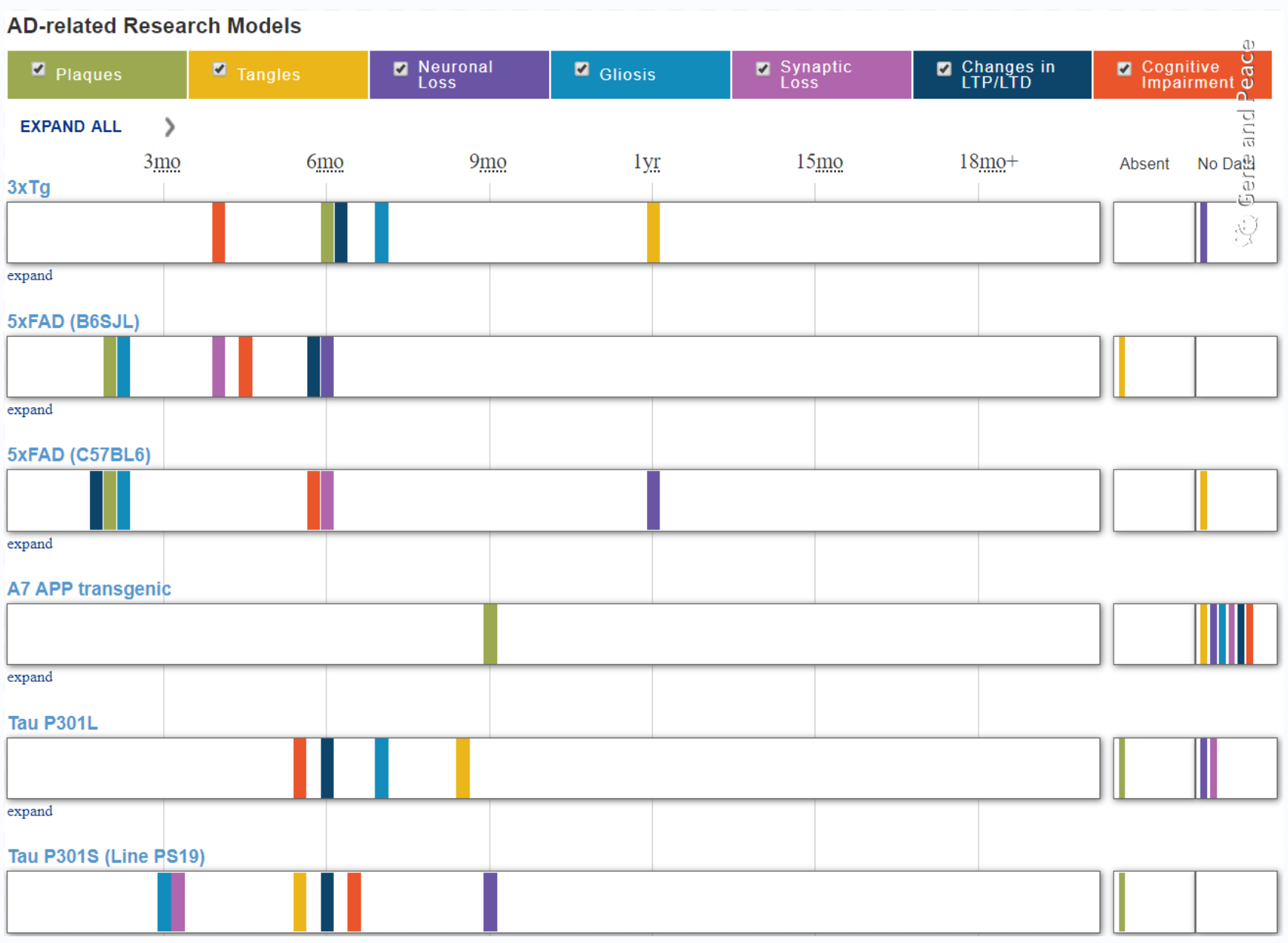Click 5xFAD (B6SJL) yellow tangles Absent marker

(x=1122, y=367)
